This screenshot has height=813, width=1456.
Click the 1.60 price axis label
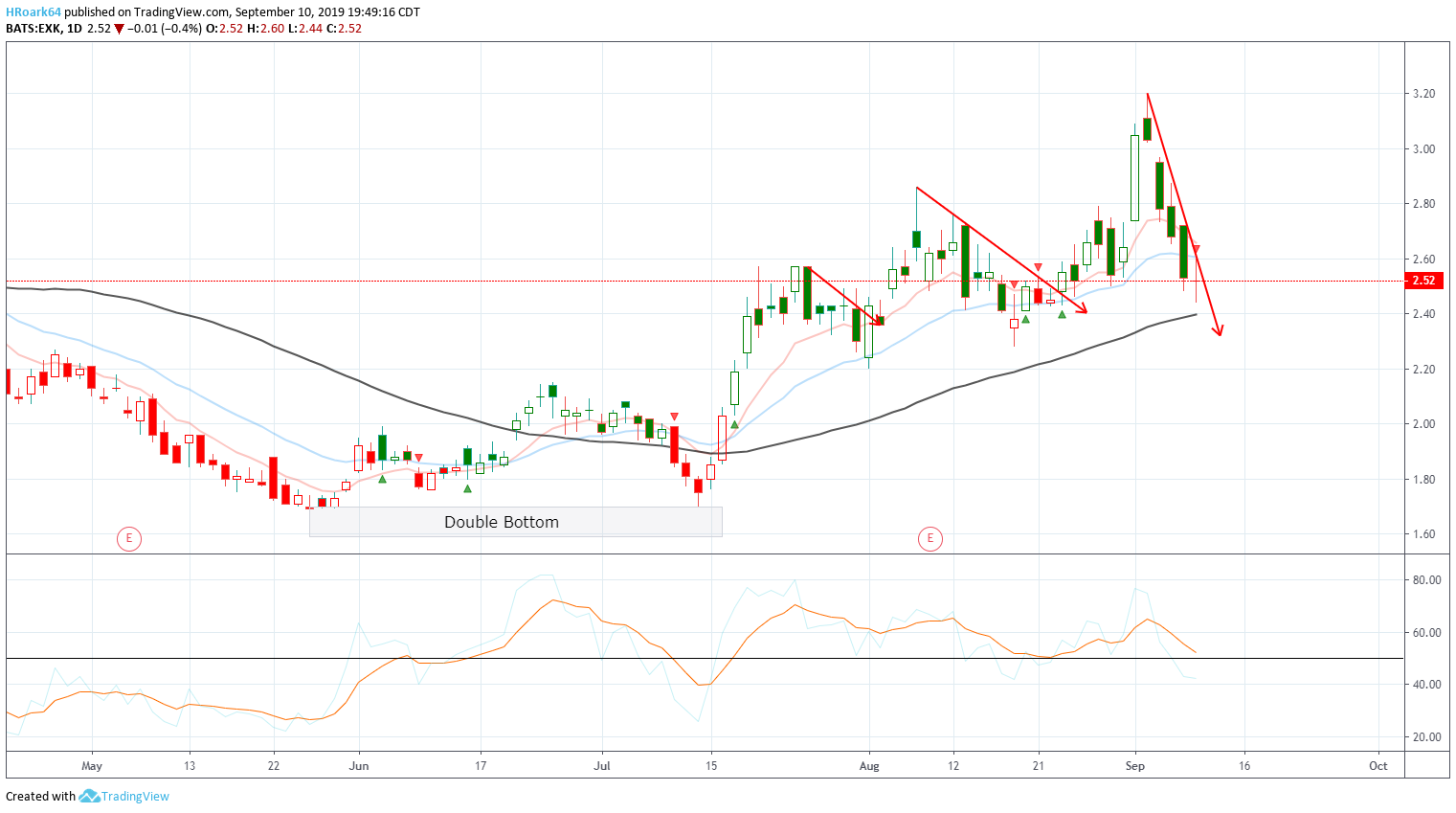[x=1424, y=534]
